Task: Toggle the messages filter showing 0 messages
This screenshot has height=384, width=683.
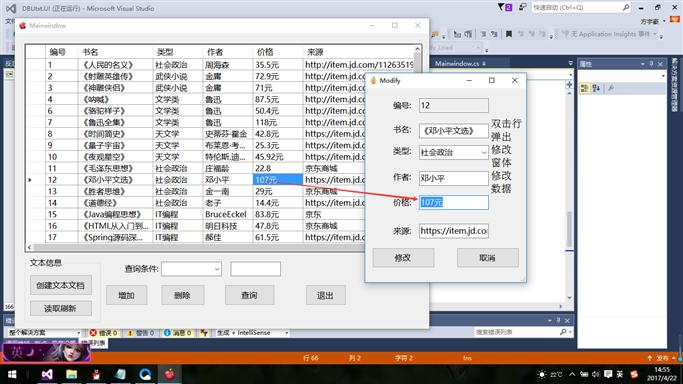Action: tap(177, 333)
